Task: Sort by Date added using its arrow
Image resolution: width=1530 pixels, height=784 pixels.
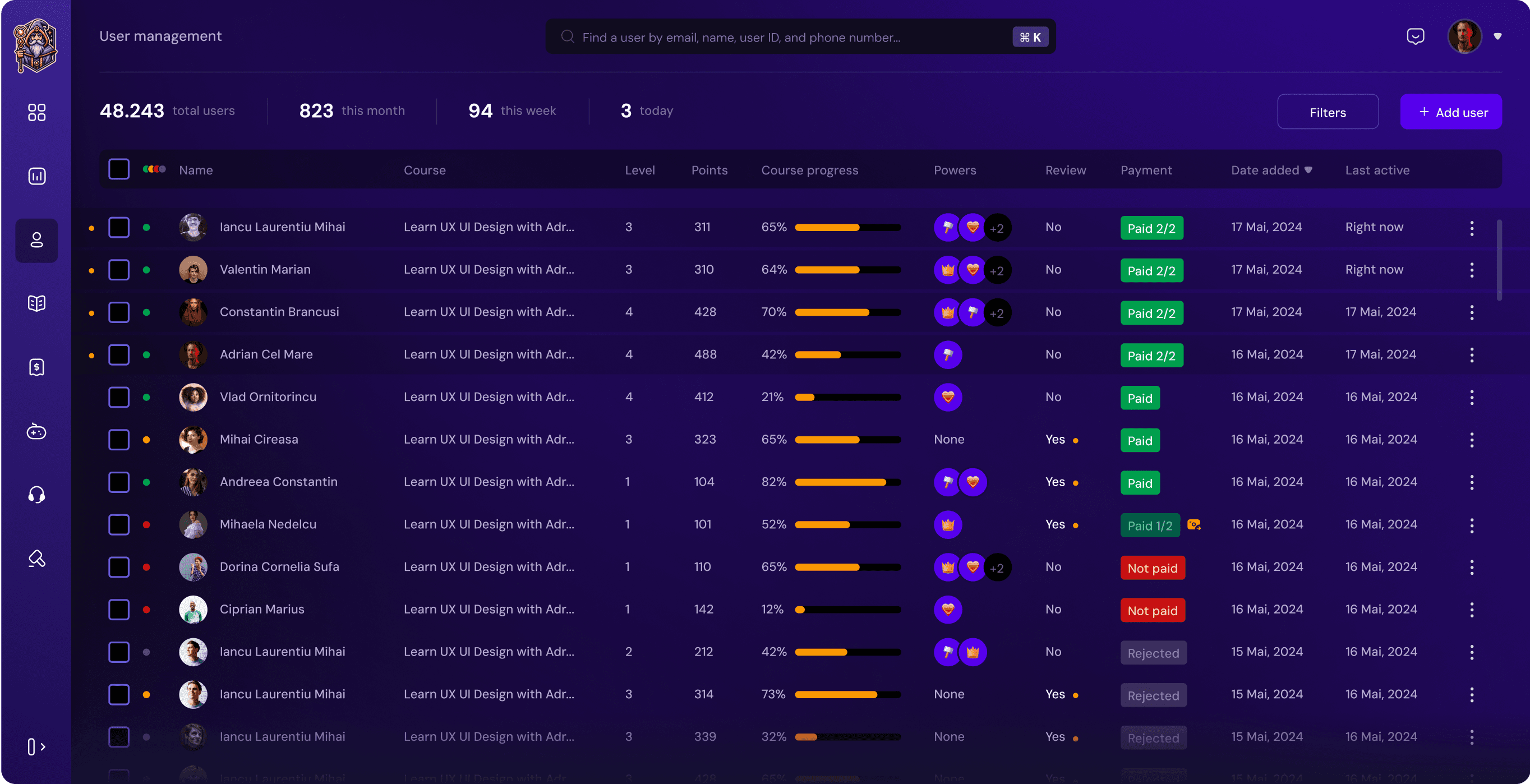Action: 1308,170
